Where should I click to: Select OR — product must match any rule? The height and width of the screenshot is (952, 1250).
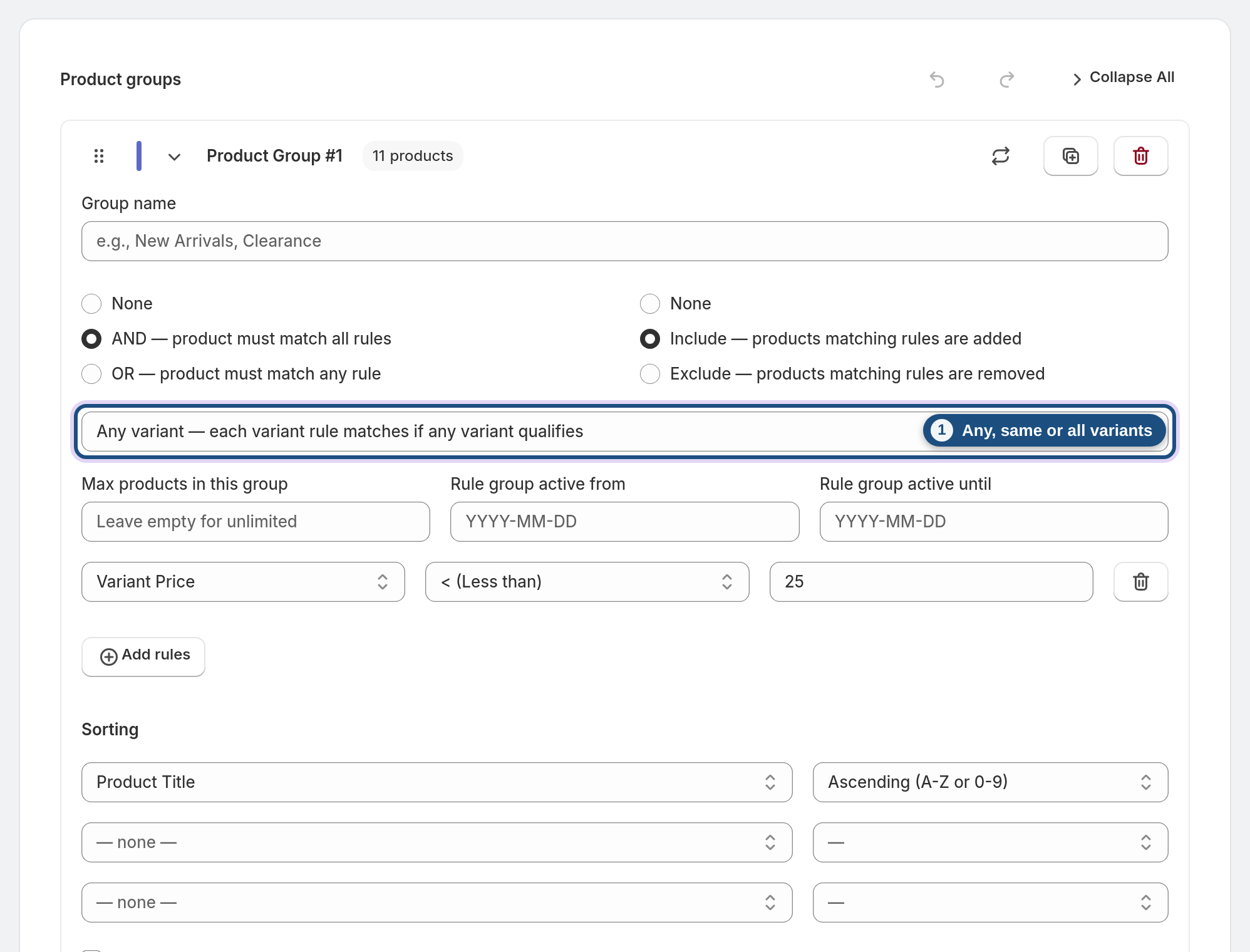[232, 374]
